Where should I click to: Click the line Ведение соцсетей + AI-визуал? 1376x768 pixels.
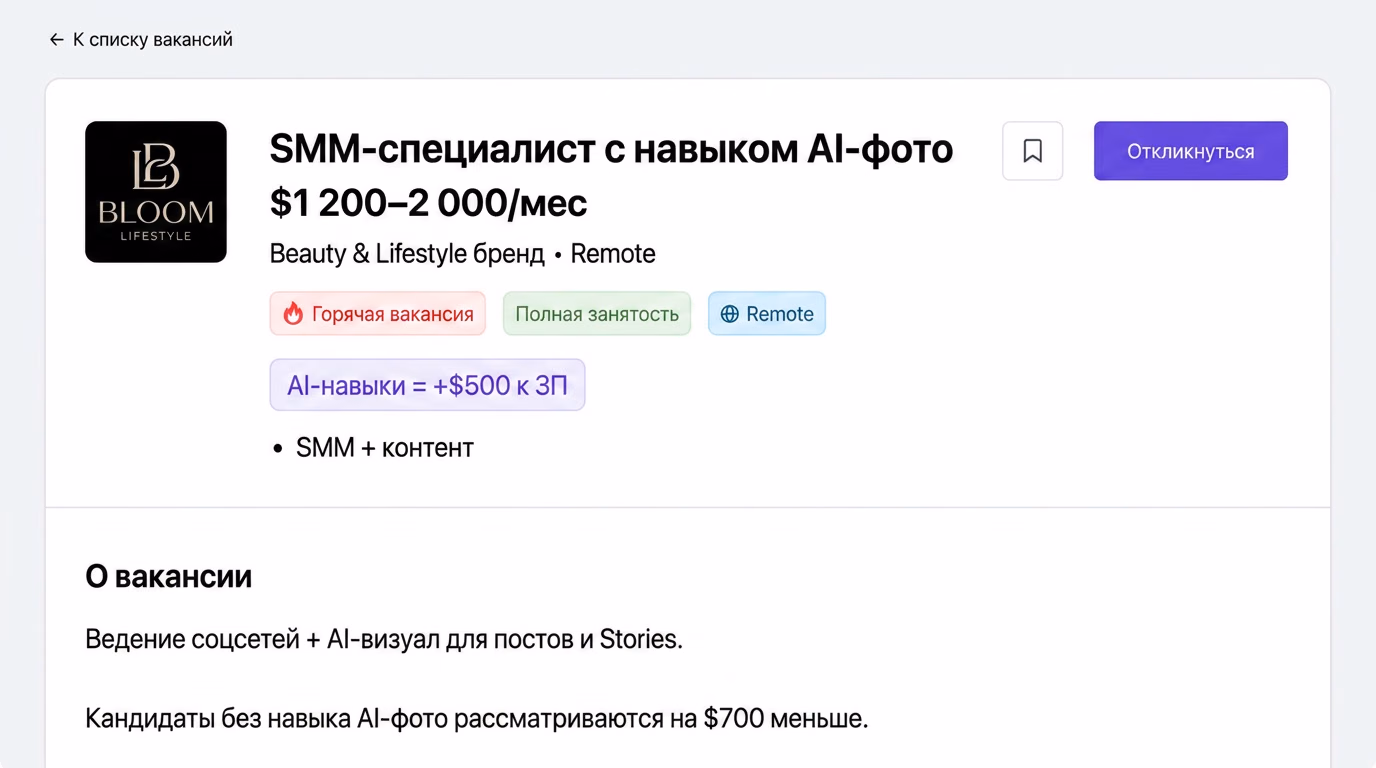(x=384, y=639)
